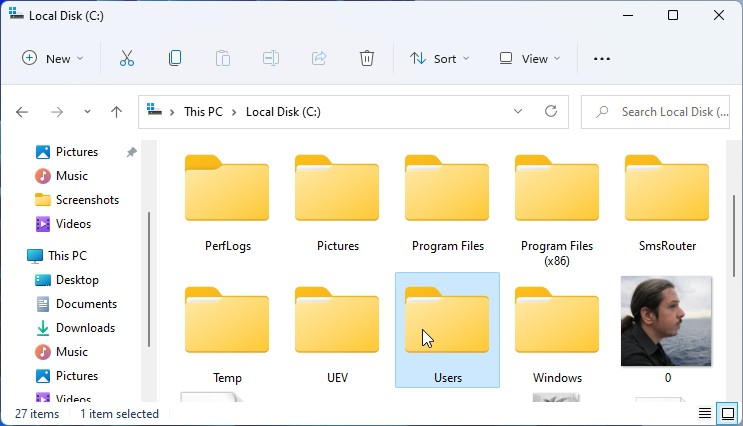Screen dimensions: 743x426
Task: Open the View dropdown menu
Action: pyautogui.click(x=529, y=59)
